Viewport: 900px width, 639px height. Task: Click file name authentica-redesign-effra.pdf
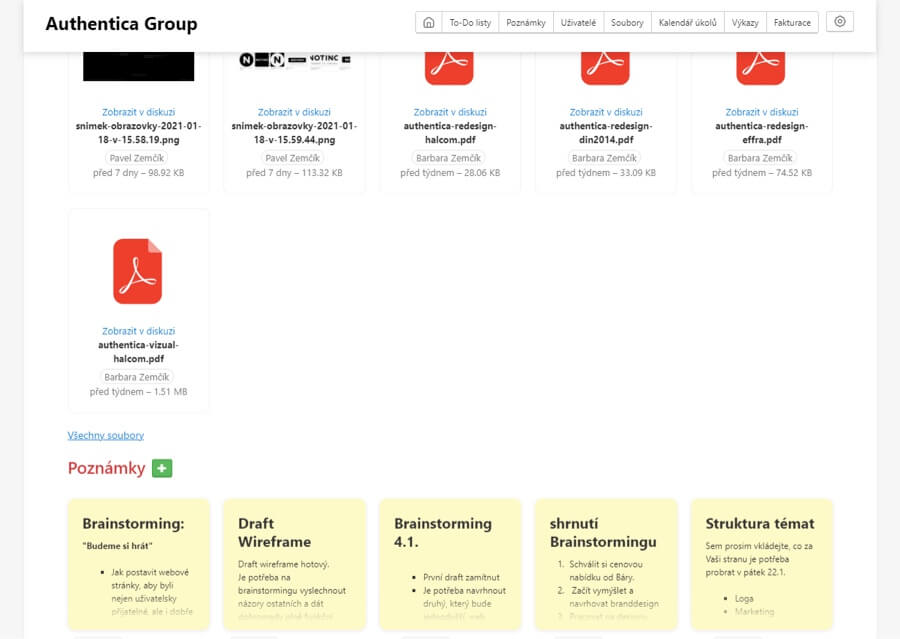tap(762, 133)
